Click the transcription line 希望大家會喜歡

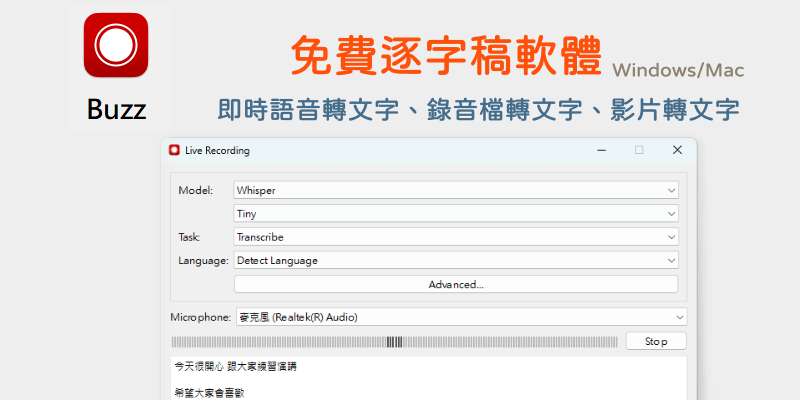point(210,393)
